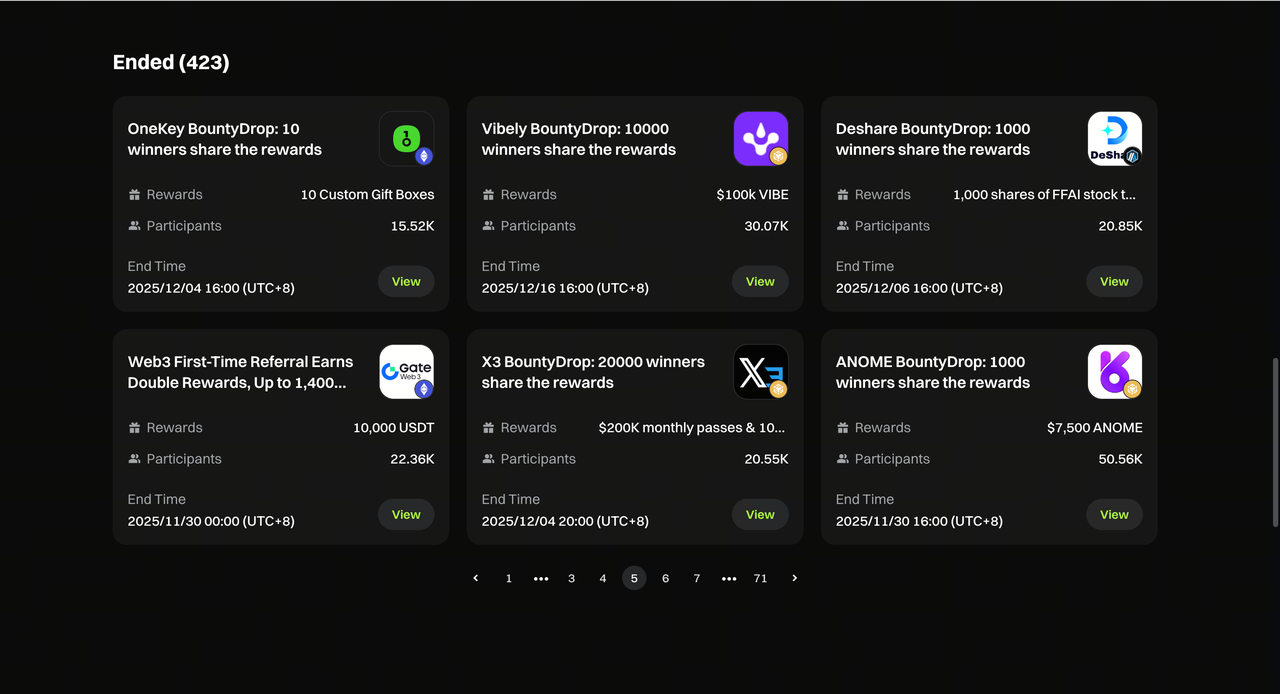Expand pages via ellipsis after page 1
The image size is (1280, 694).
click(541, 578)
